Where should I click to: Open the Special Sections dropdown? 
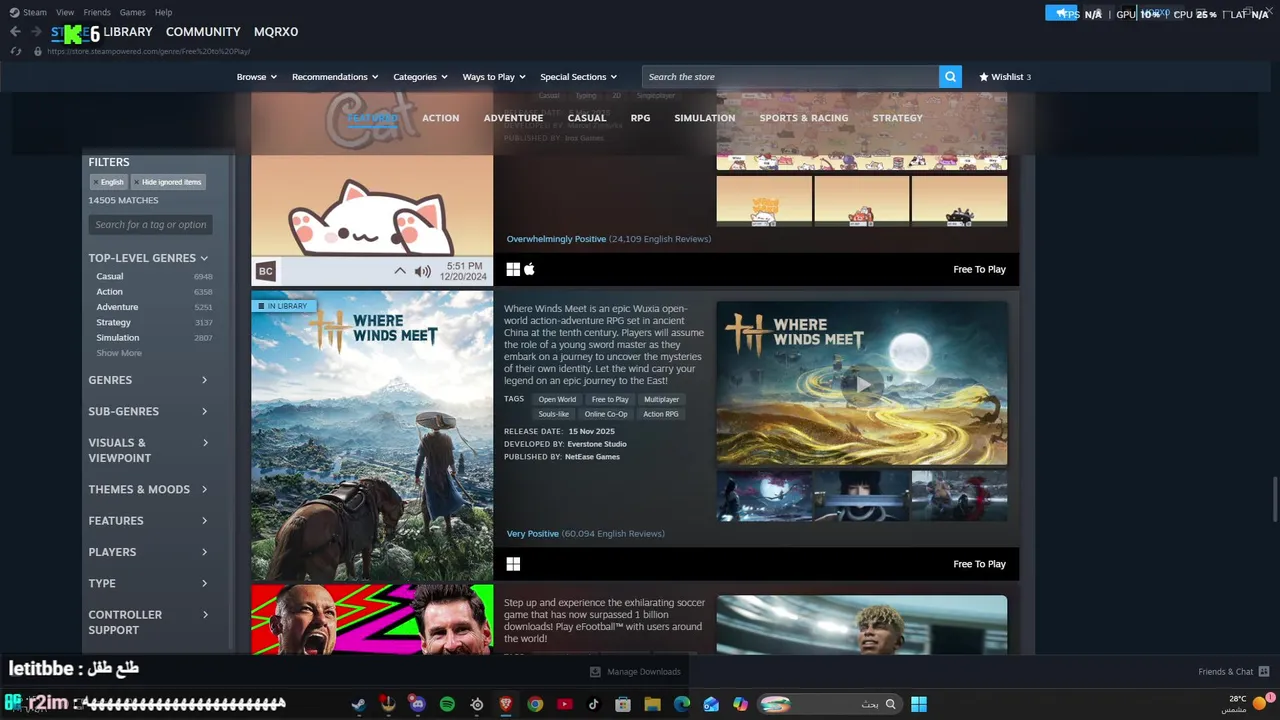pyautogui.click(x=579, y=77)
